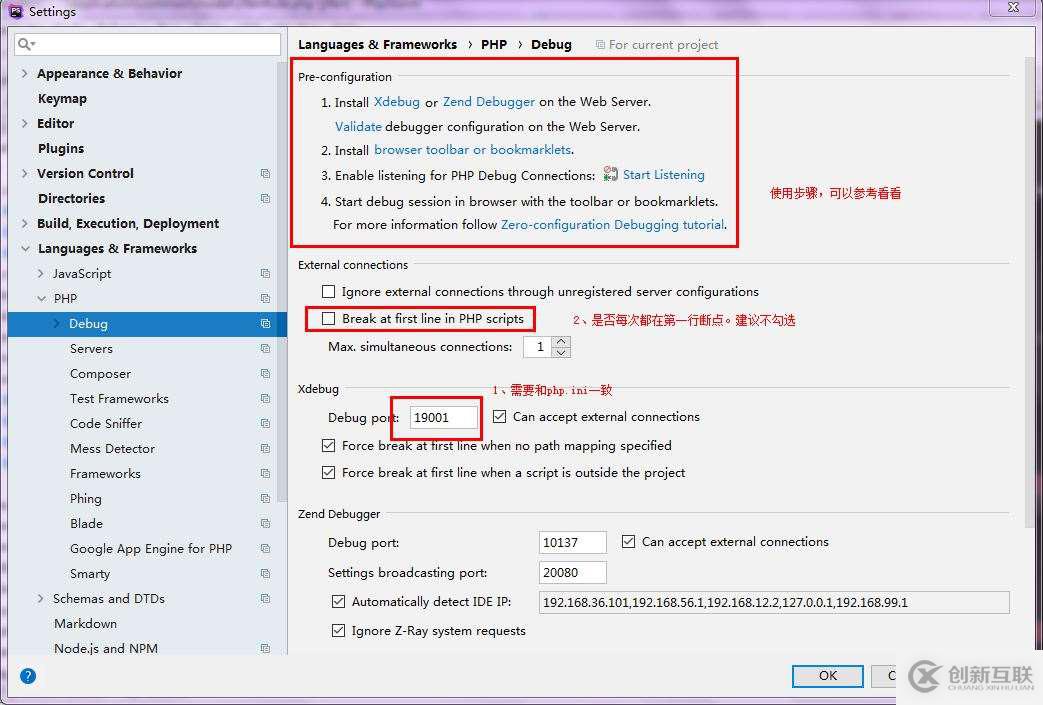
Task: Click project-level icon beside Code Sniffer
Action: (265, 424)
